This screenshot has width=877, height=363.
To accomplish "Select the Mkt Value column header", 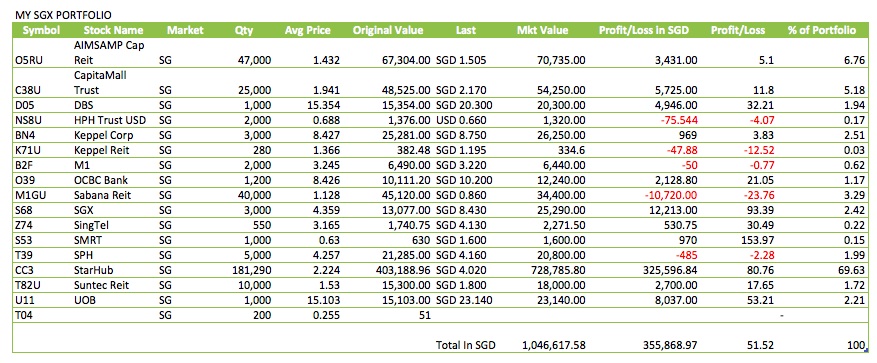I will [542, 30].
